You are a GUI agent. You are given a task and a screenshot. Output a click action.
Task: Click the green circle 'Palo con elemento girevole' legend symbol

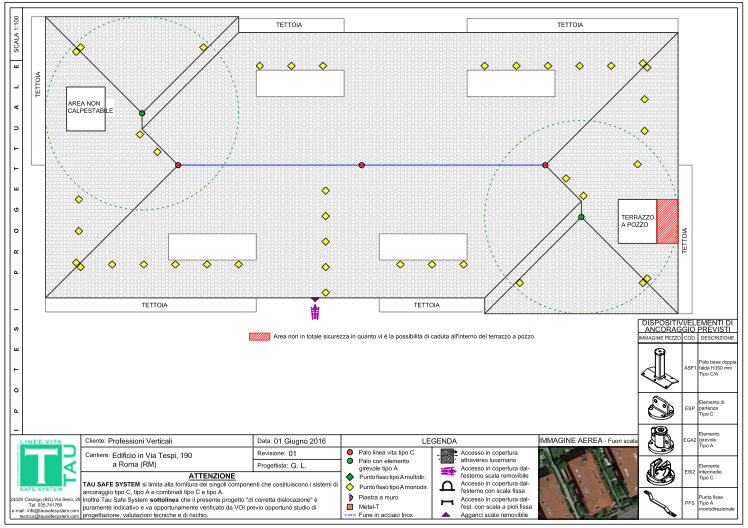pos(350,461)
